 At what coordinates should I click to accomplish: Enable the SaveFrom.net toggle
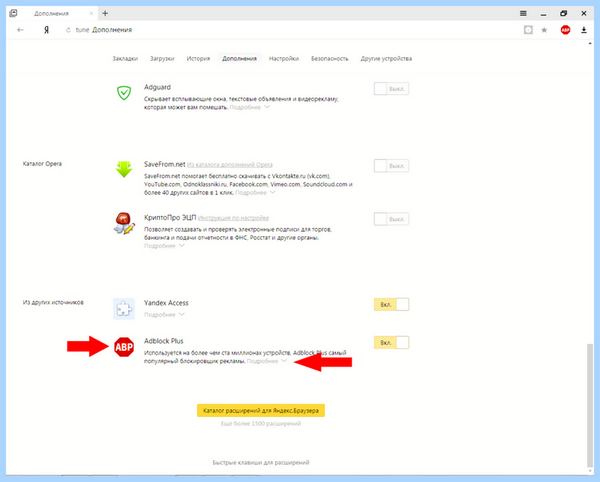pos(391,166)
